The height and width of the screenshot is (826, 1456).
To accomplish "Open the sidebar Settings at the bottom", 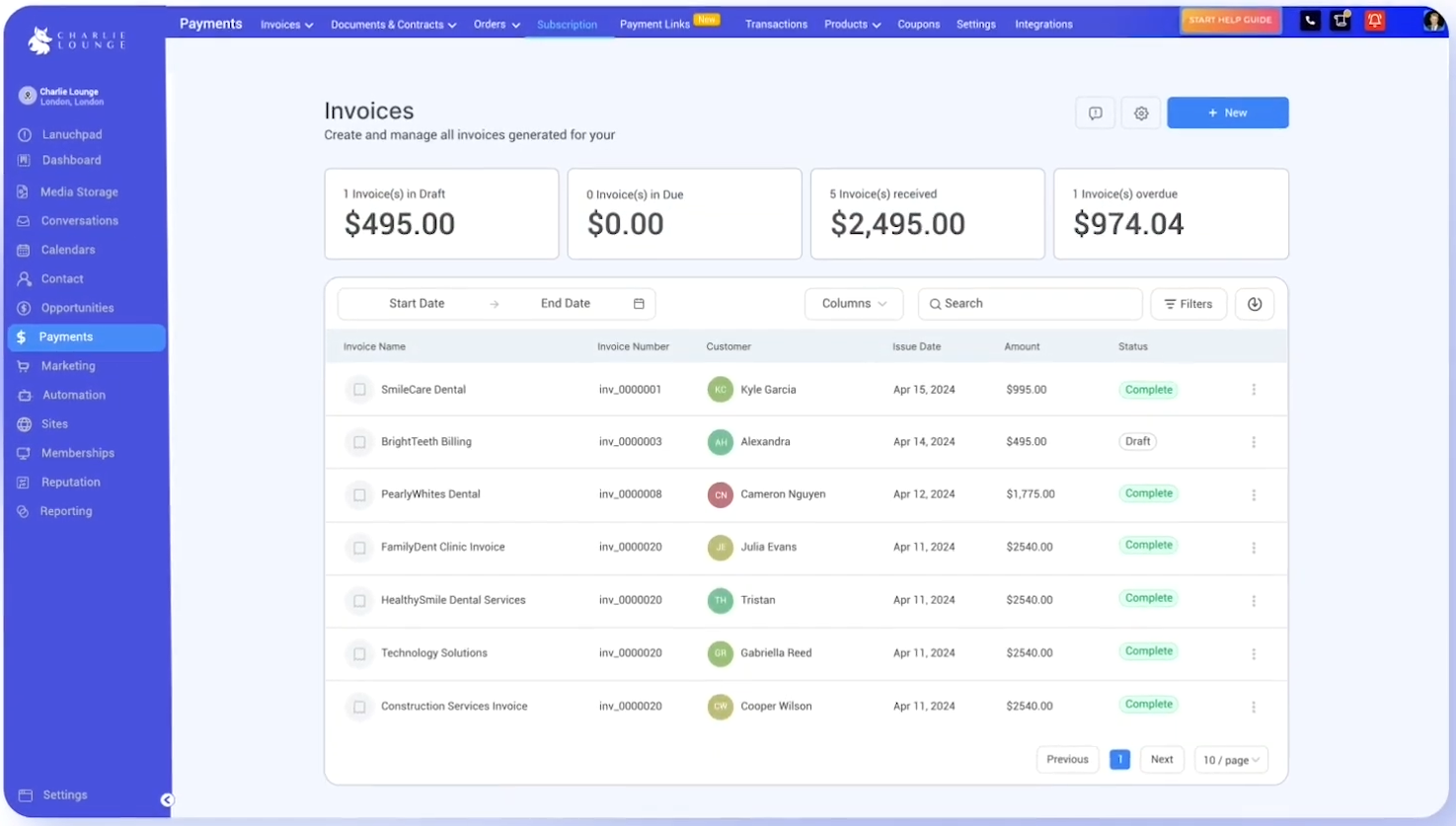I will (64, 794).
